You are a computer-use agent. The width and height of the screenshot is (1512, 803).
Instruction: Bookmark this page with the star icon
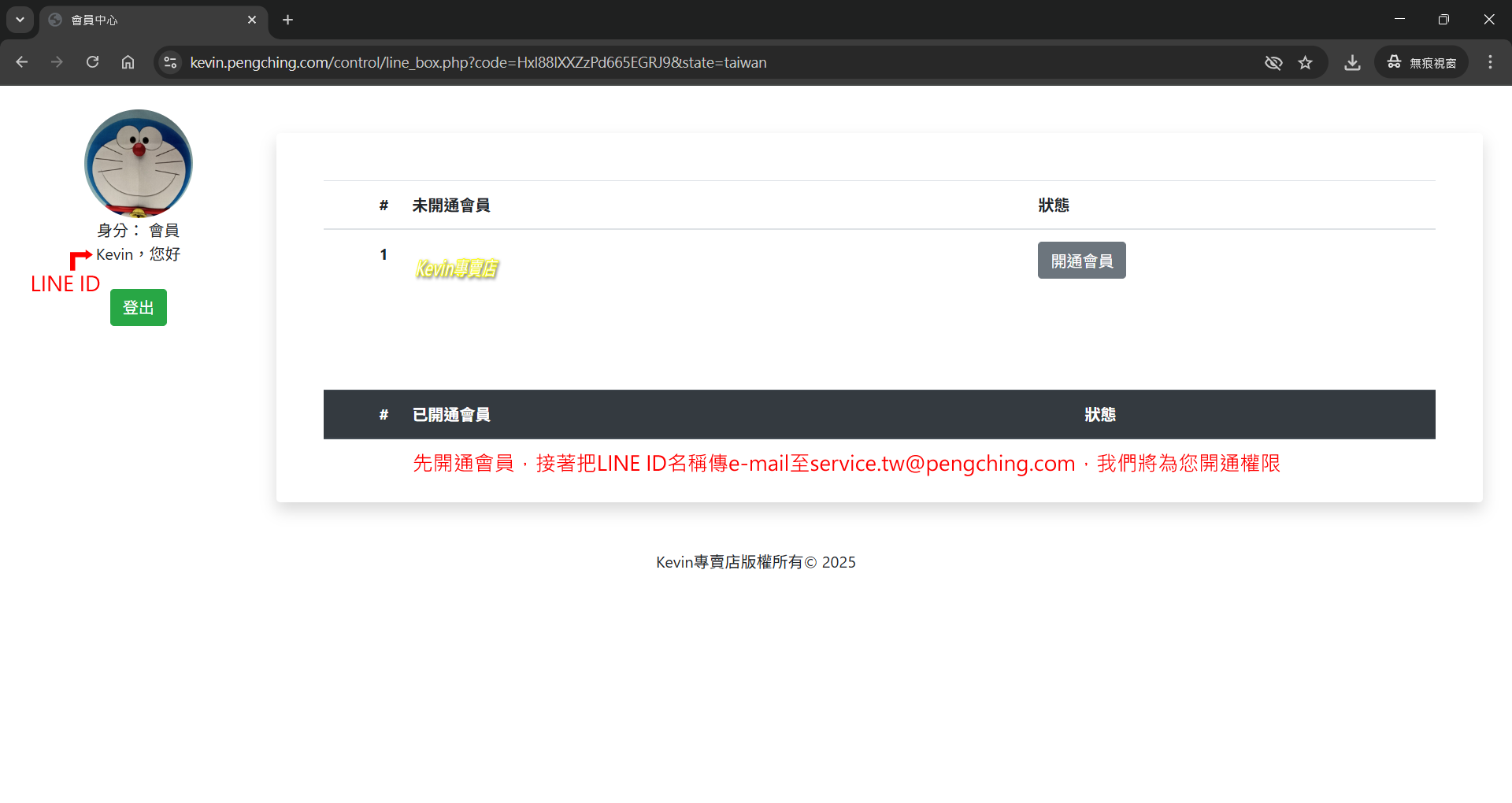point(1305,62)
